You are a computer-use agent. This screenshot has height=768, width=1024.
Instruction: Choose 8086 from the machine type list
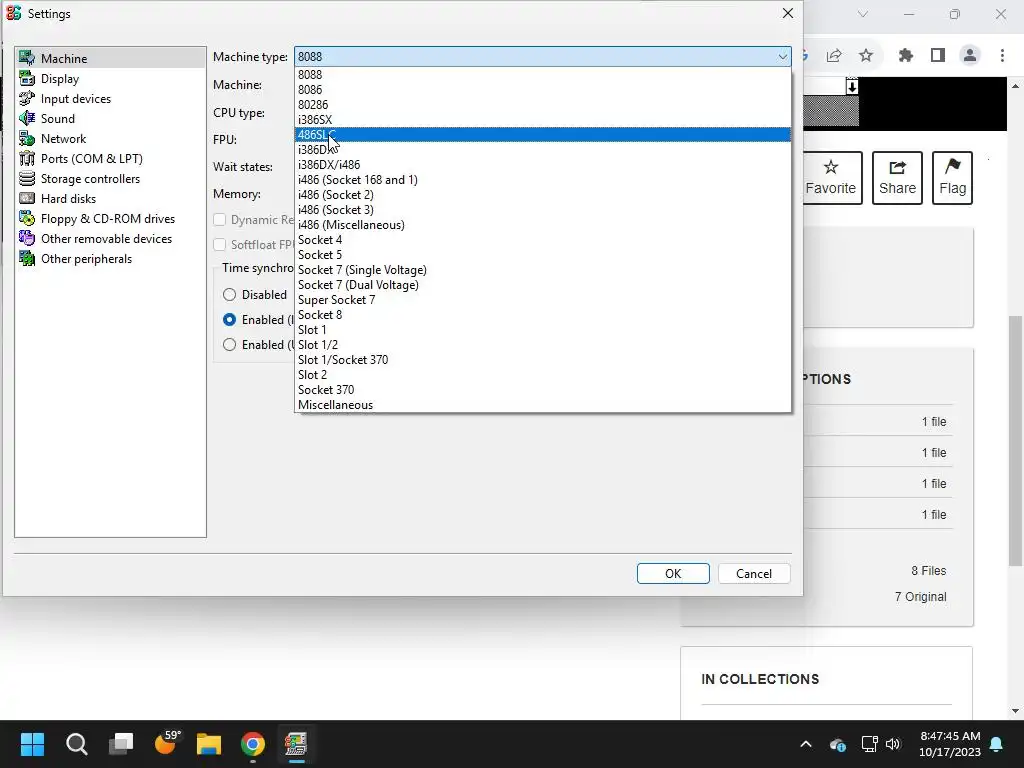[x=543, y=89]
